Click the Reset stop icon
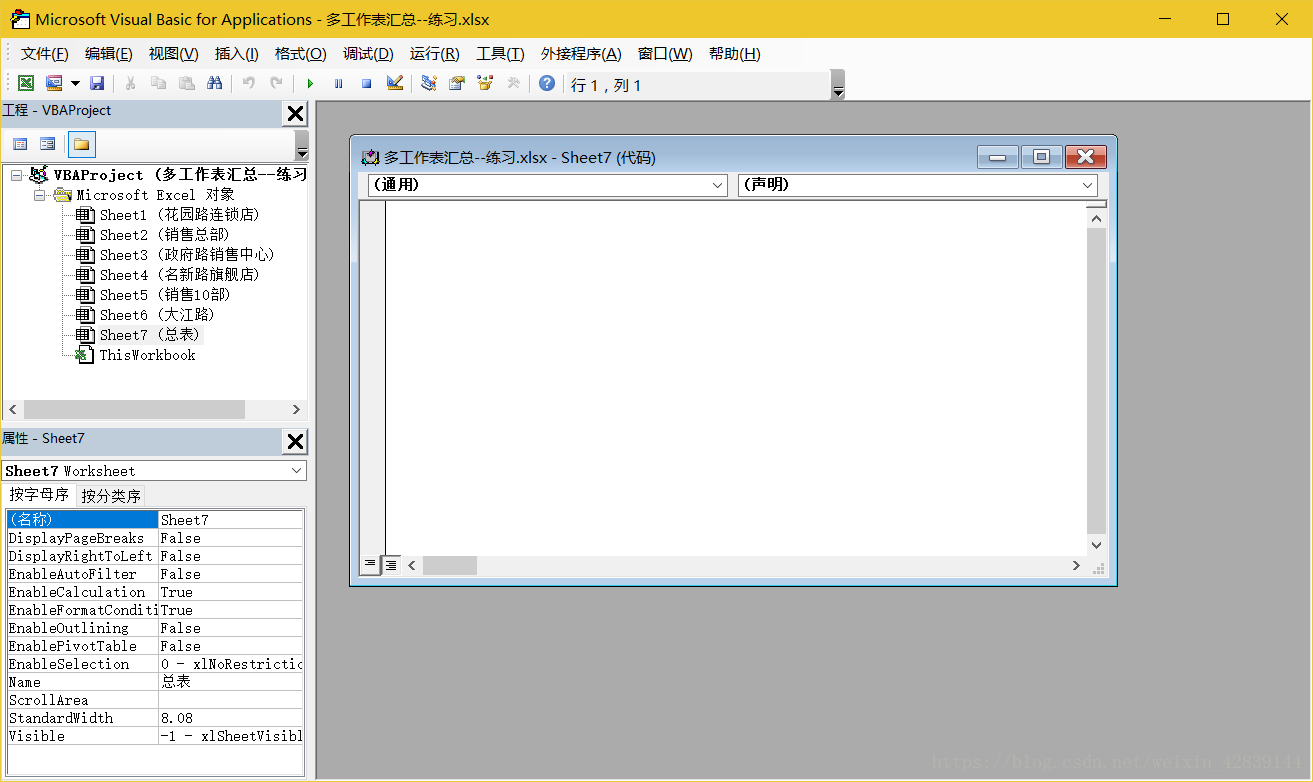 point(366,84)
